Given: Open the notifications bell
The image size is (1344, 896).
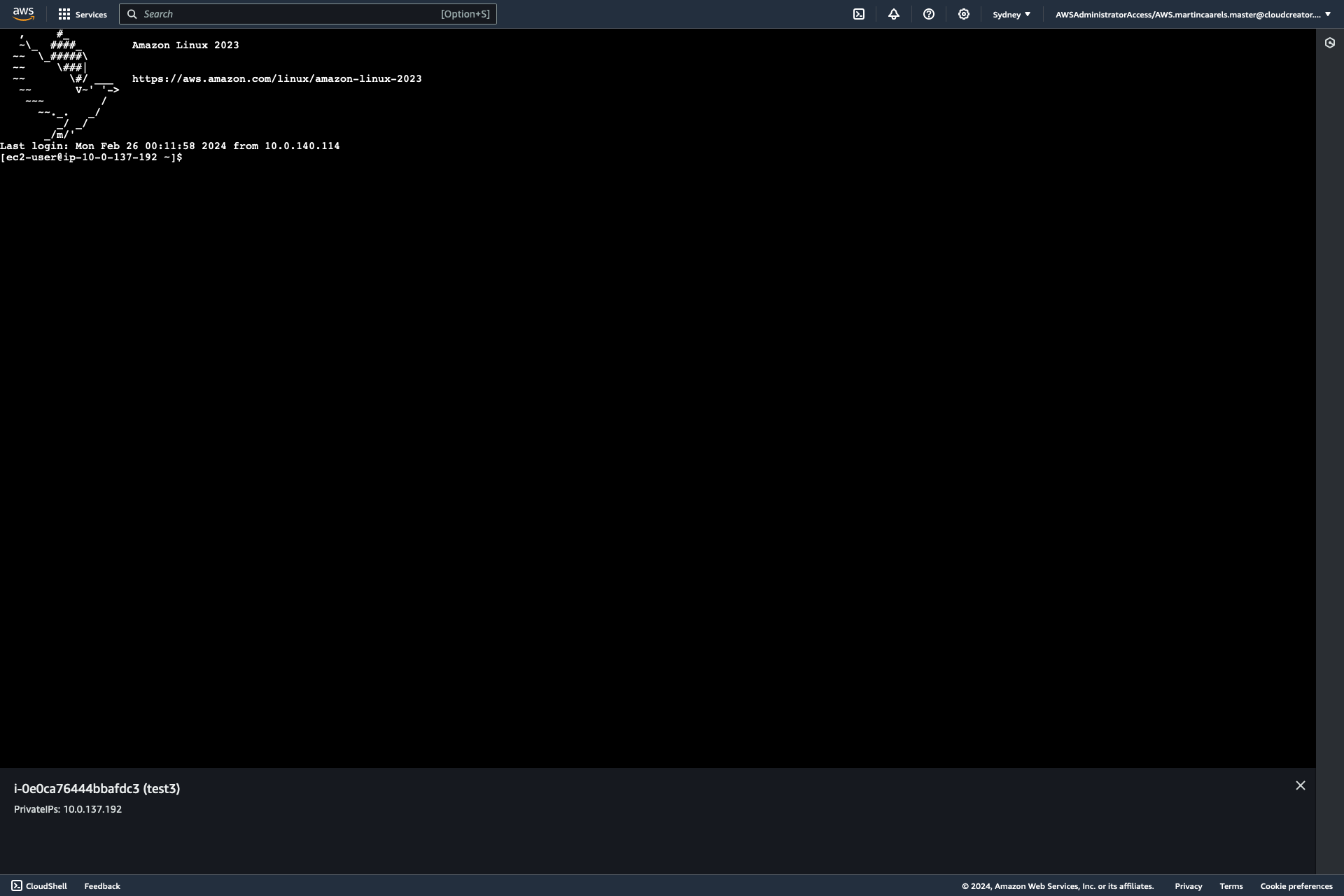Looking at the screenshot, I should tap(894, 14).
